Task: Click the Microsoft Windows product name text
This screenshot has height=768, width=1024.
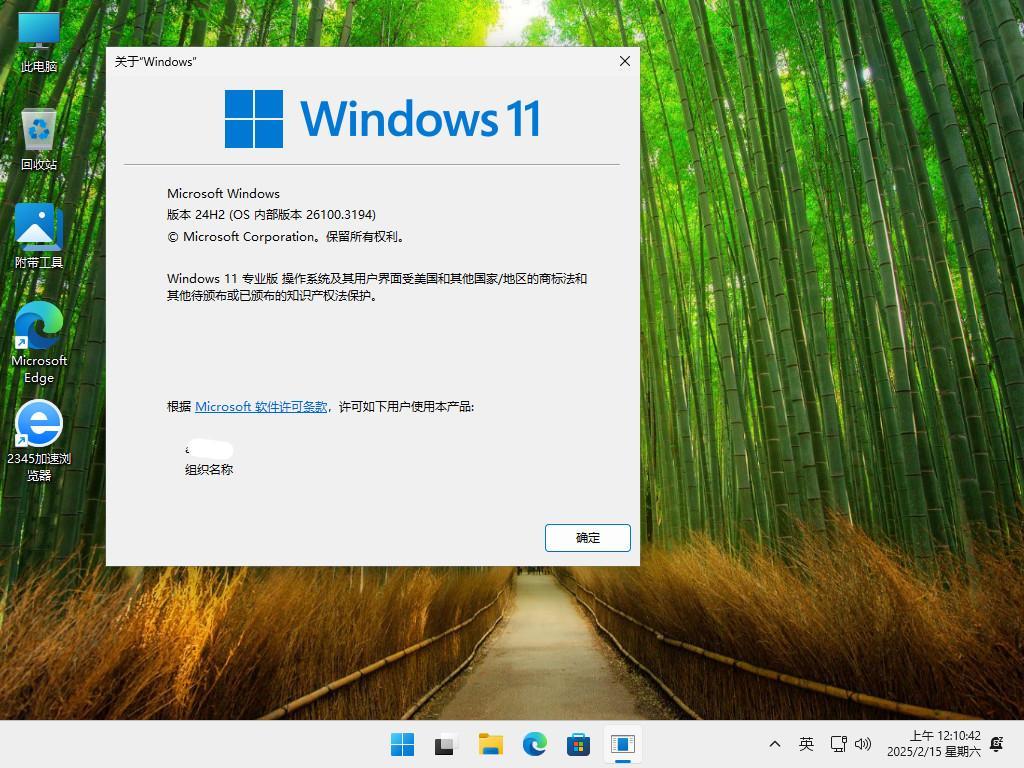Action: (x=223, y=193)
